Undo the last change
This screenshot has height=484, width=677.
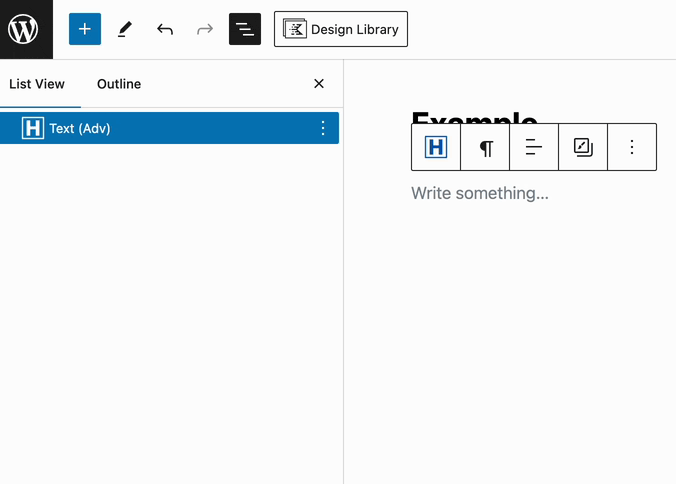pos(165,29)
